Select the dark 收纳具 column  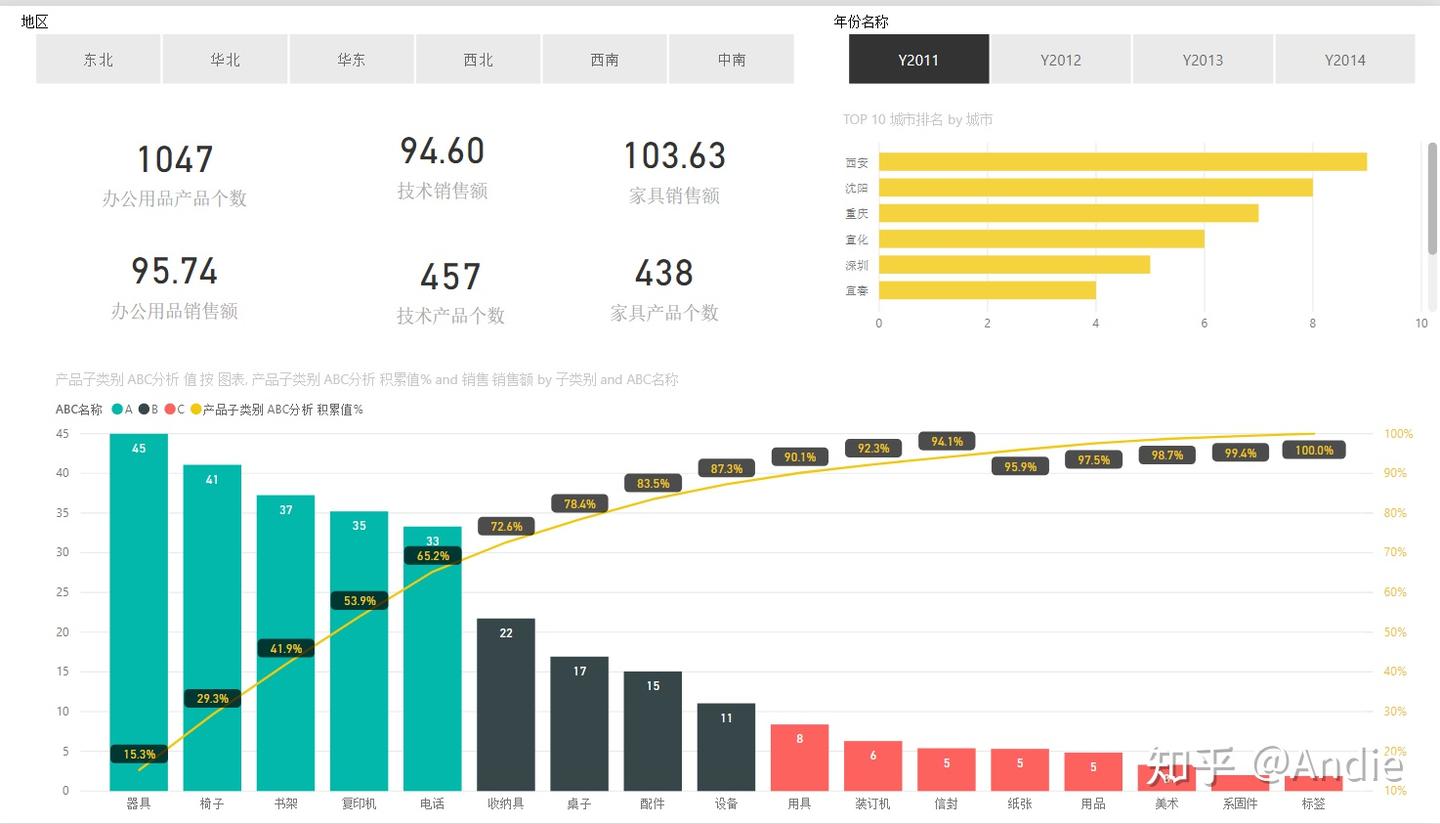click(x=506, y=705)
